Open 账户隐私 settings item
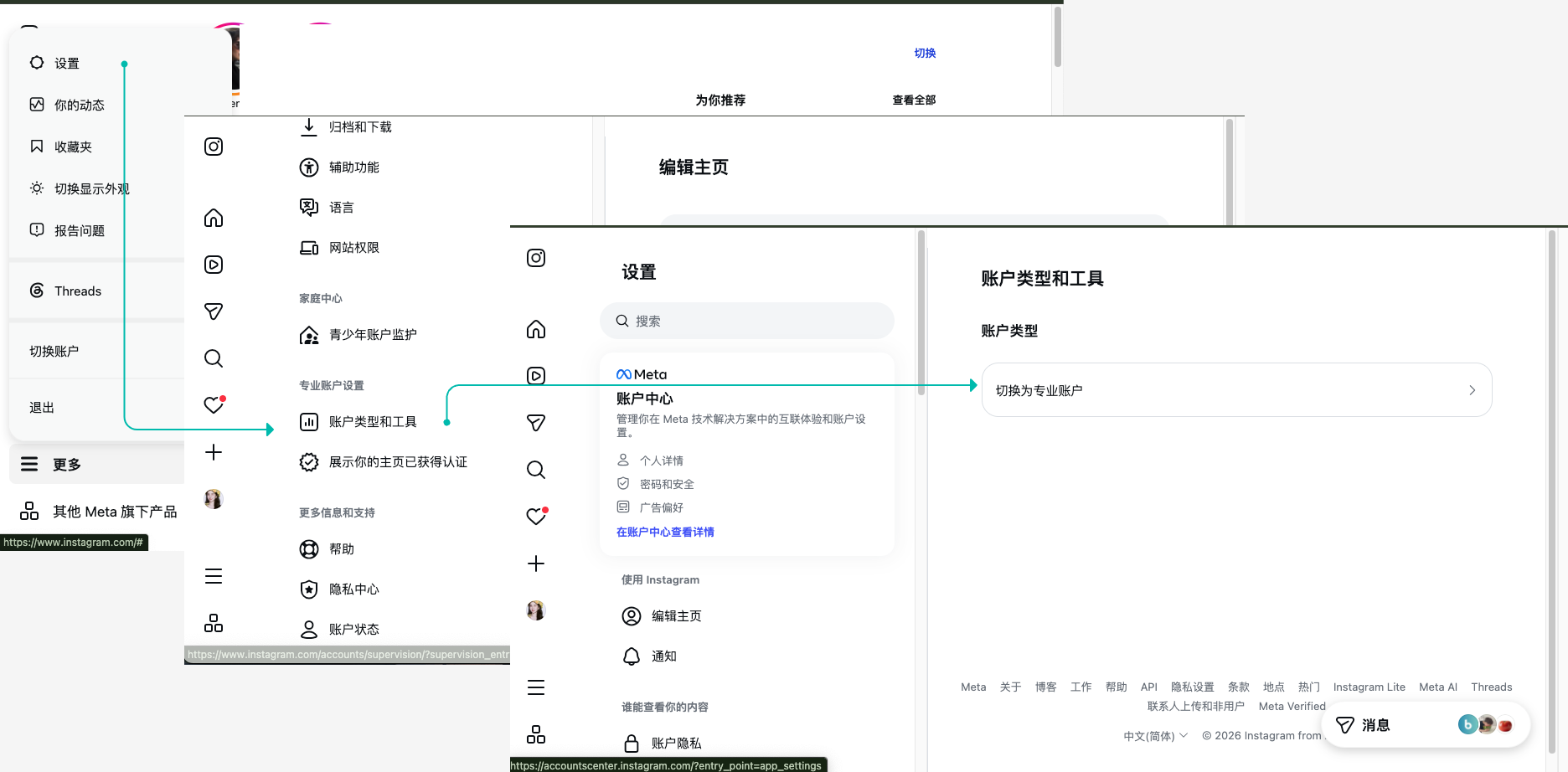 [662, 743]
